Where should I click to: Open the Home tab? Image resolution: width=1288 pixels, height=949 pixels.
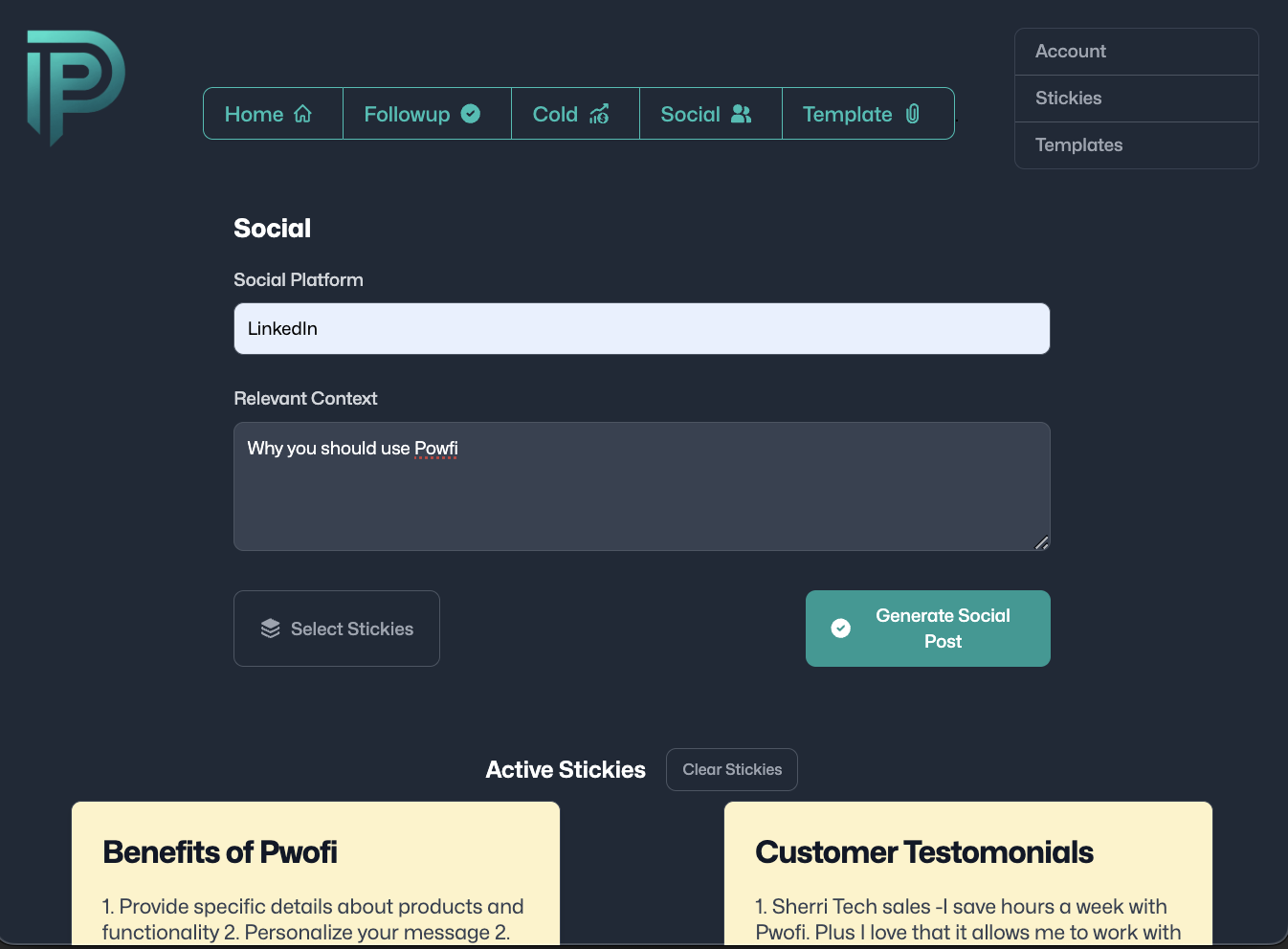(x=255, y=114)
